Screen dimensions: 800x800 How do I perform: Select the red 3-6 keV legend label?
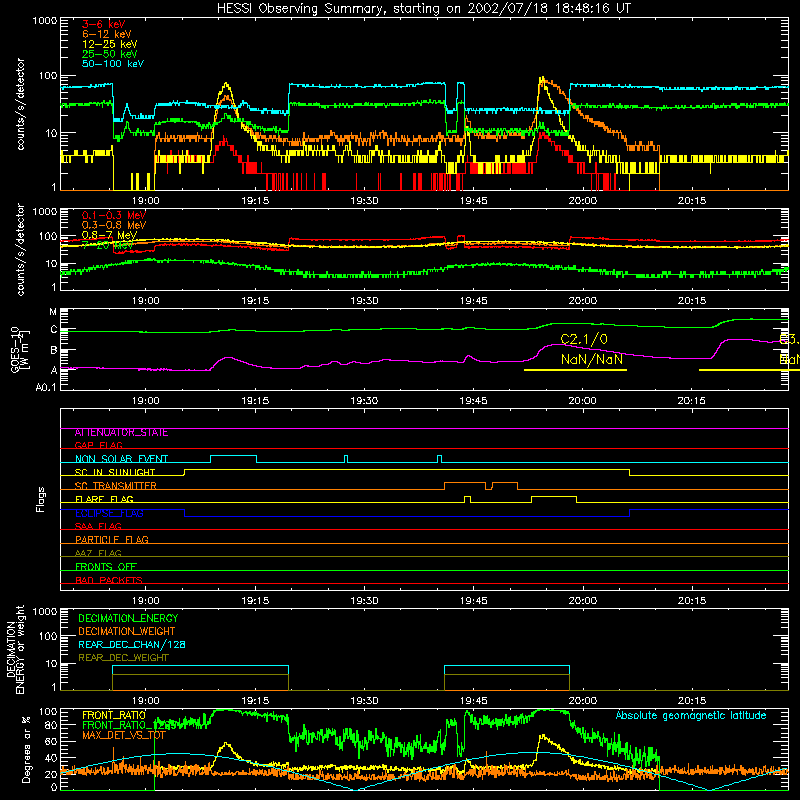(104, 24)
